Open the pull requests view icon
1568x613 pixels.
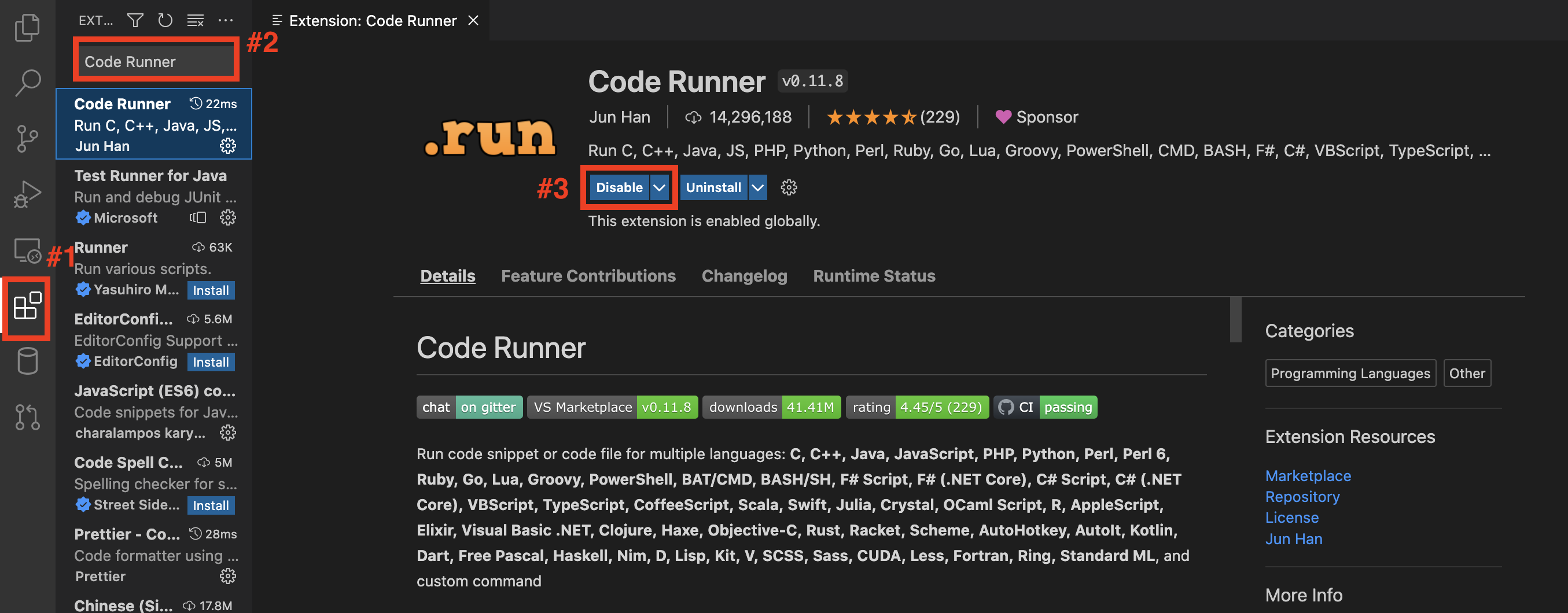click(27, 417)
